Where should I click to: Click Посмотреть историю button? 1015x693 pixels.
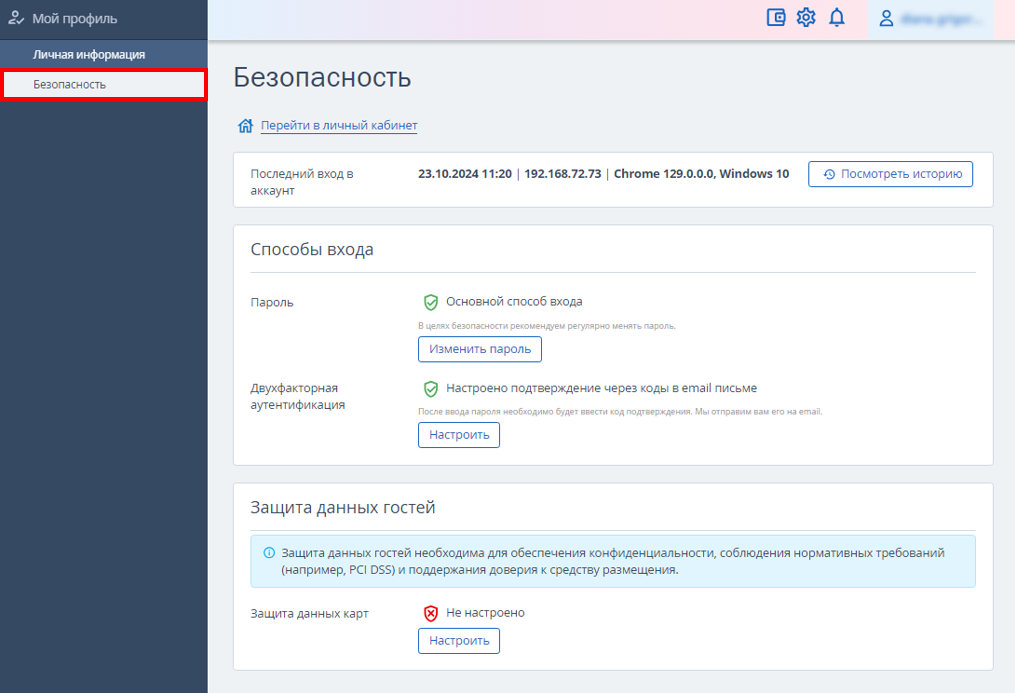click(x=890, y=174)
